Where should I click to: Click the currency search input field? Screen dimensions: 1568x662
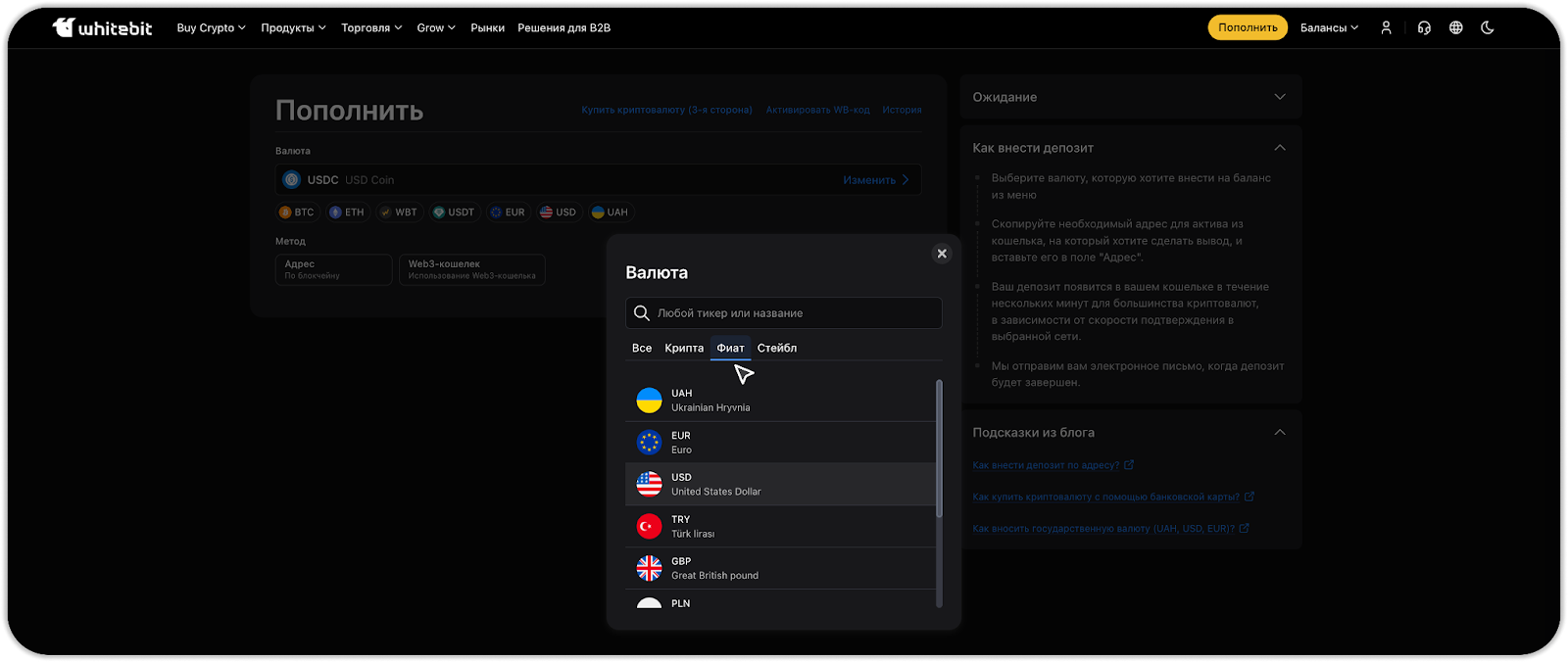[x=794, y=313]
